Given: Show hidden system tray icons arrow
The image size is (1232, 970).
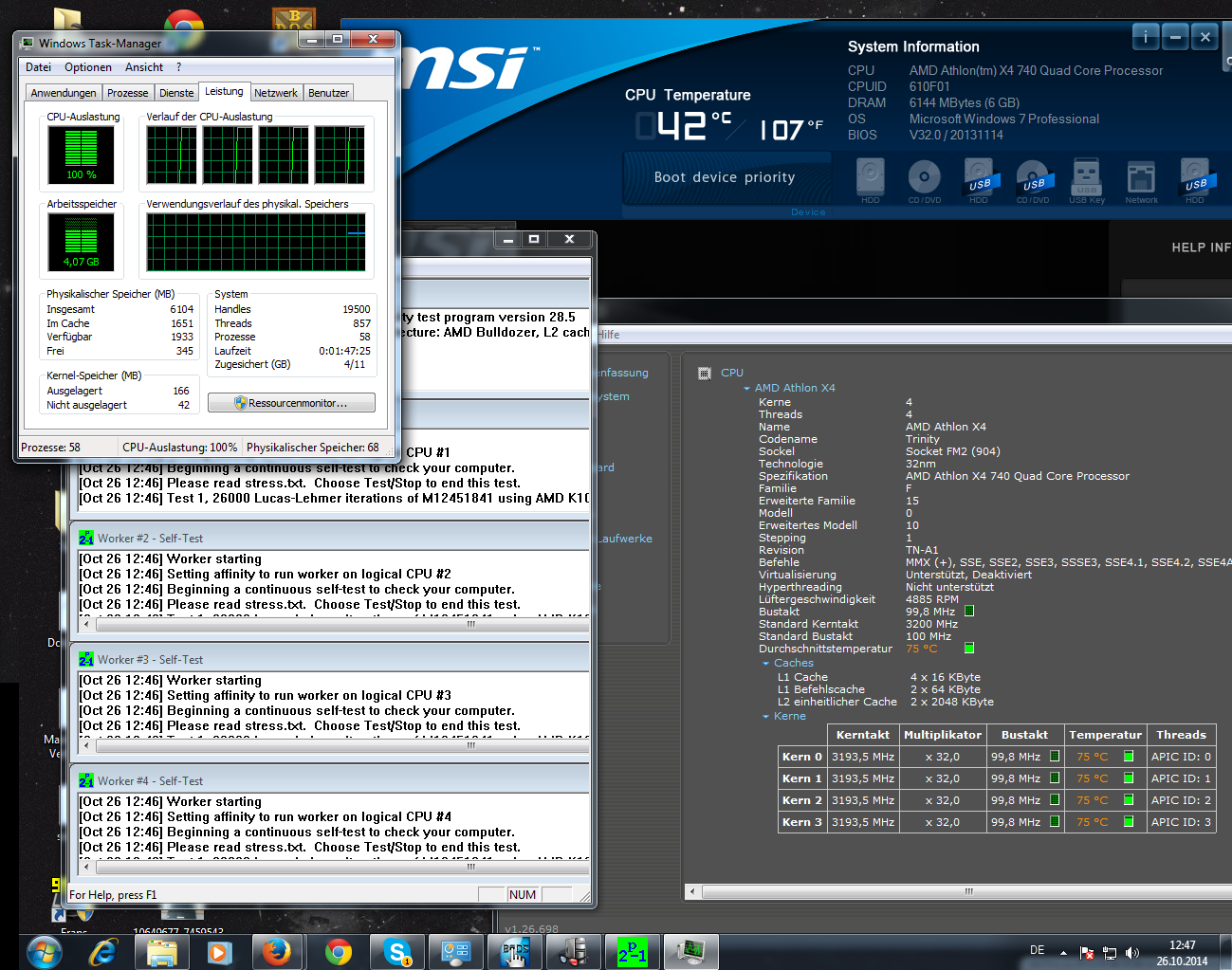Looking at the screenshot, I should pos(1063,952).
